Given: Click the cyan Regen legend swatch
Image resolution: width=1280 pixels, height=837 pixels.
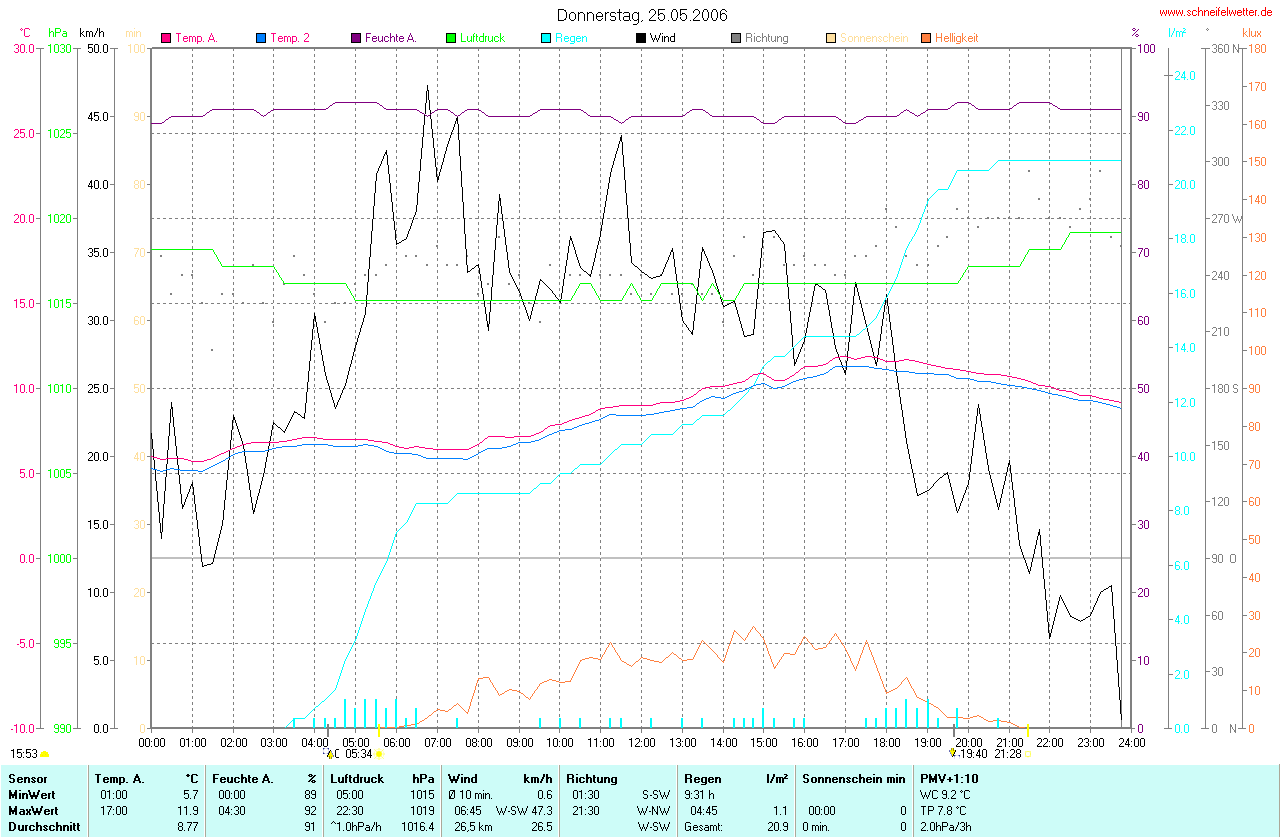Looking at the screenshot, I should (546, 38).
